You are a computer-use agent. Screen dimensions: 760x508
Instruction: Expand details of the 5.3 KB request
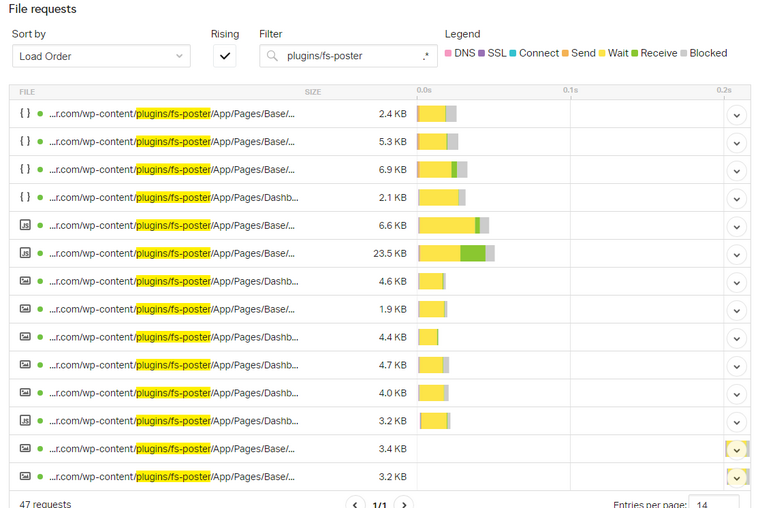[x=736, y=142]
